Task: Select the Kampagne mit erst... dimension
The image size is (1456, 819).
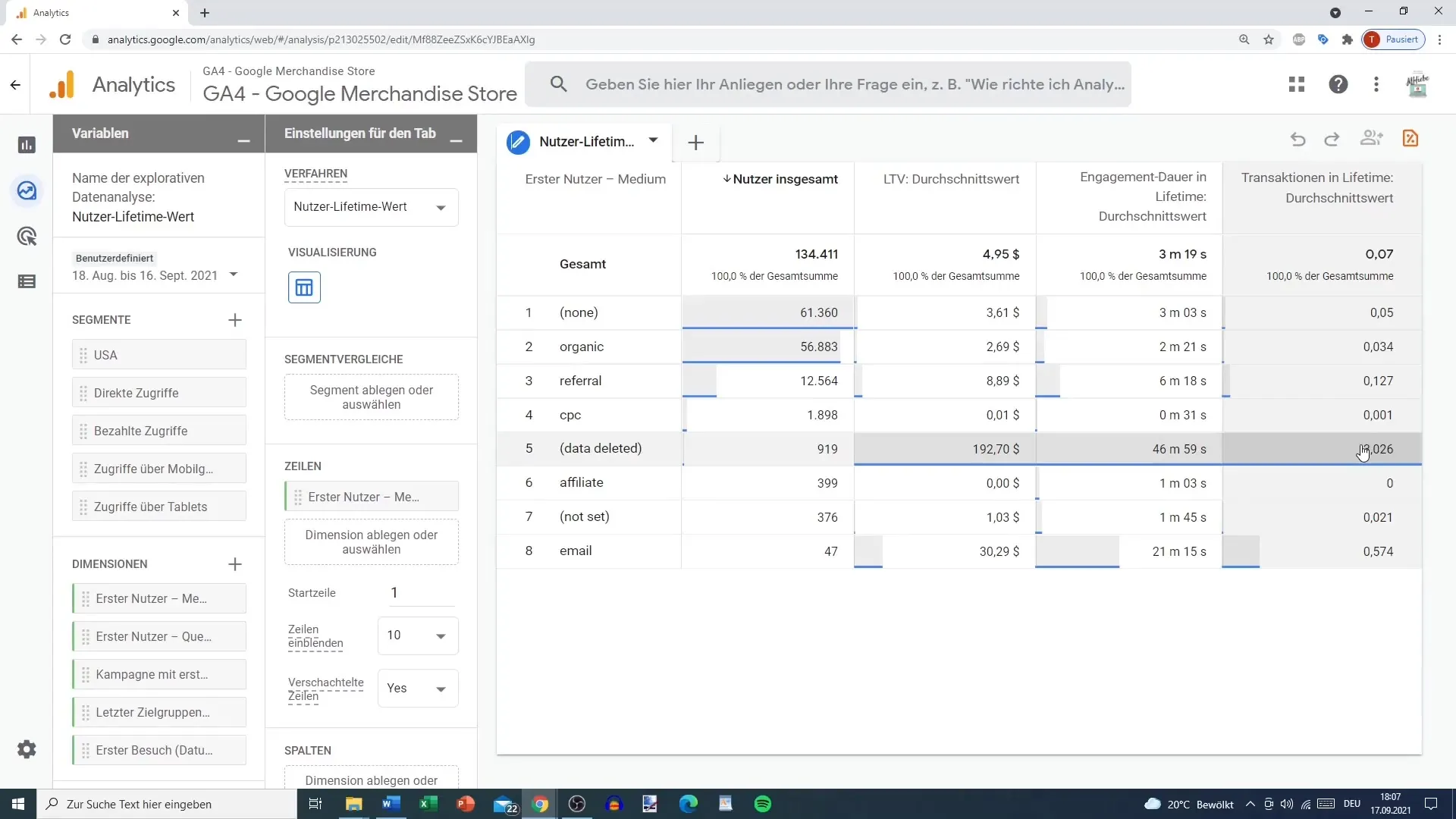Action: tap(159, 674)
